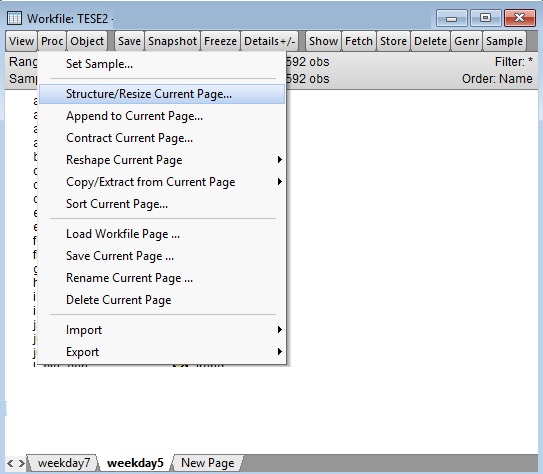Open the Import submenu
The height and width of the screenshot is (474, 543).
coord(161,330)
